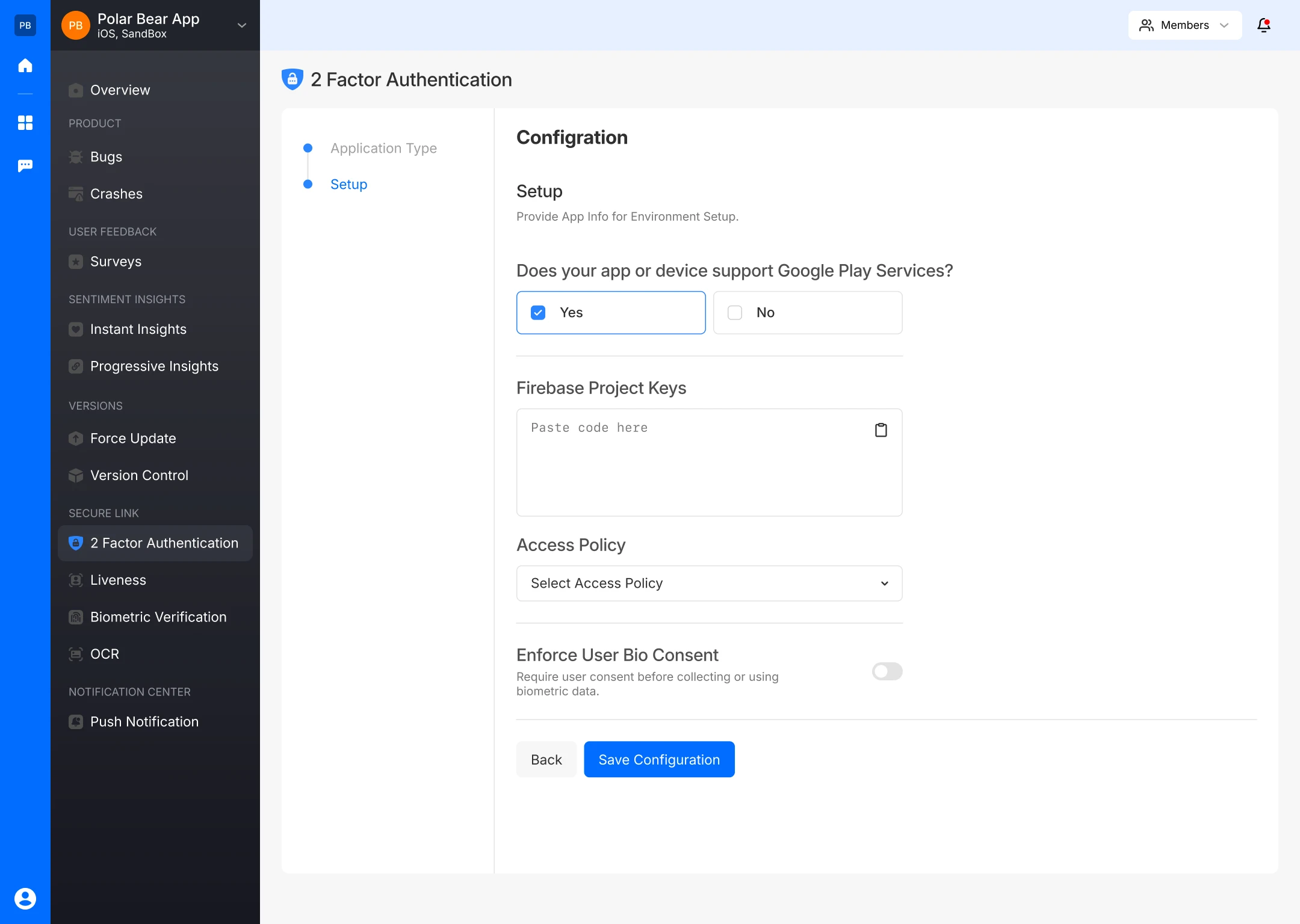Viewport: 1300px width, 924px height.
Task: Go to Push Notification page
Action: point(144,721)
